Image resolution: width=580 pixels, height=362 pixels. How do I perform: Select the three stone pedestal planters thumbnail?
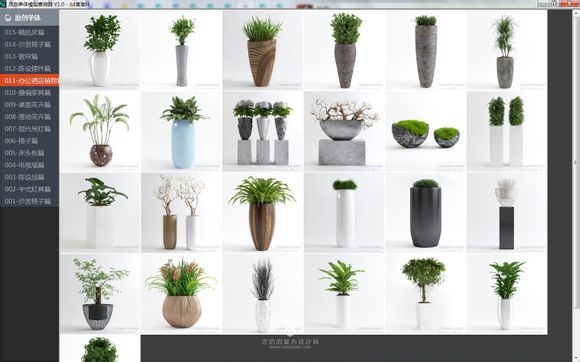point(263,132)
